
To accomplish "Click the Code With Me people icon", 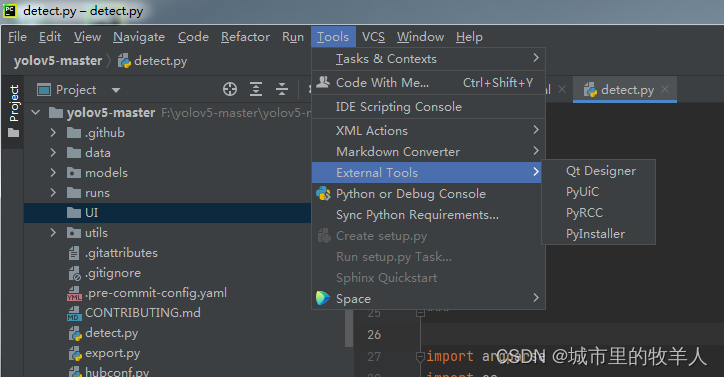I will pos(323,82).
